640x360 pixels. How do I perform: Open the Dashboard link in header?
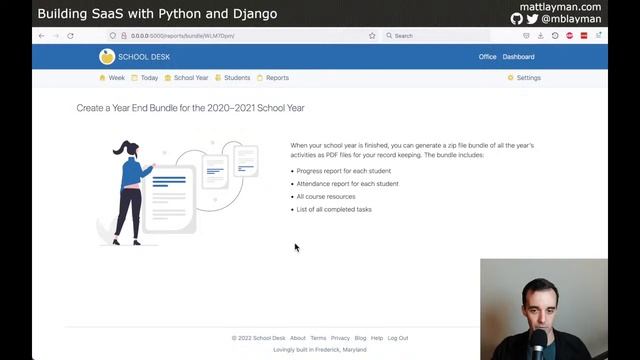pyautogui.click(x=518, y=57)
